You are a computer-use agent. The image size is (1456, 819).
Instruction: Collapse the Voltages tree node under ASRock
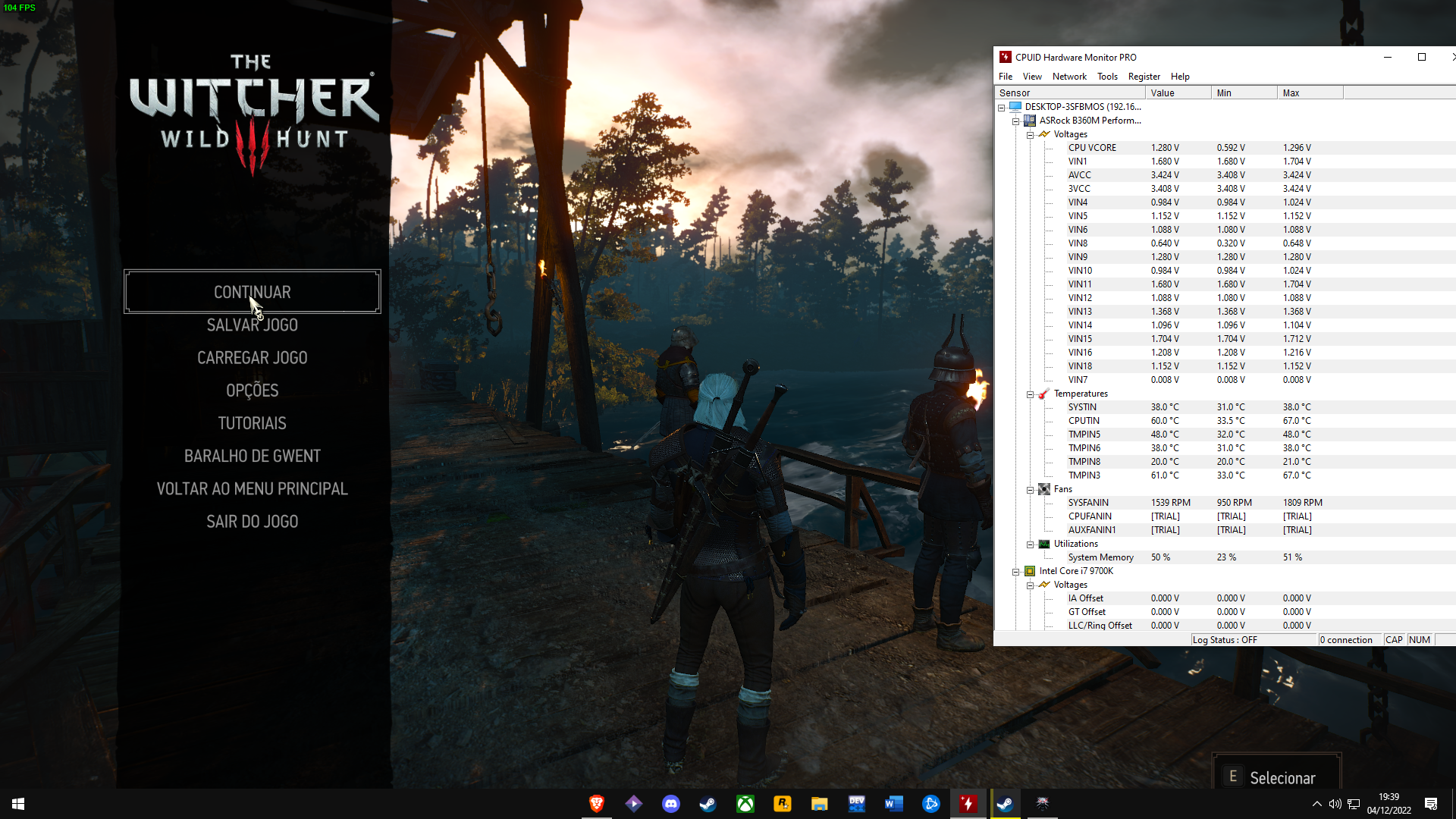(1030, 135)
